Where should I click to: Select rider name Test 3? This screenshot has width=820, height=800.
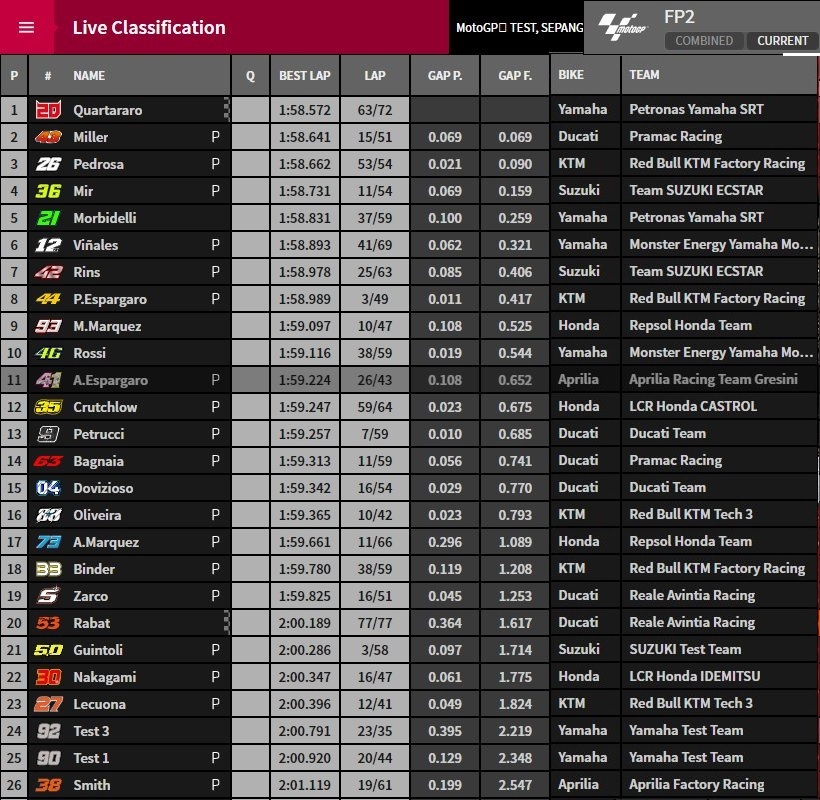pyautogui.click(x=91, y=731)
